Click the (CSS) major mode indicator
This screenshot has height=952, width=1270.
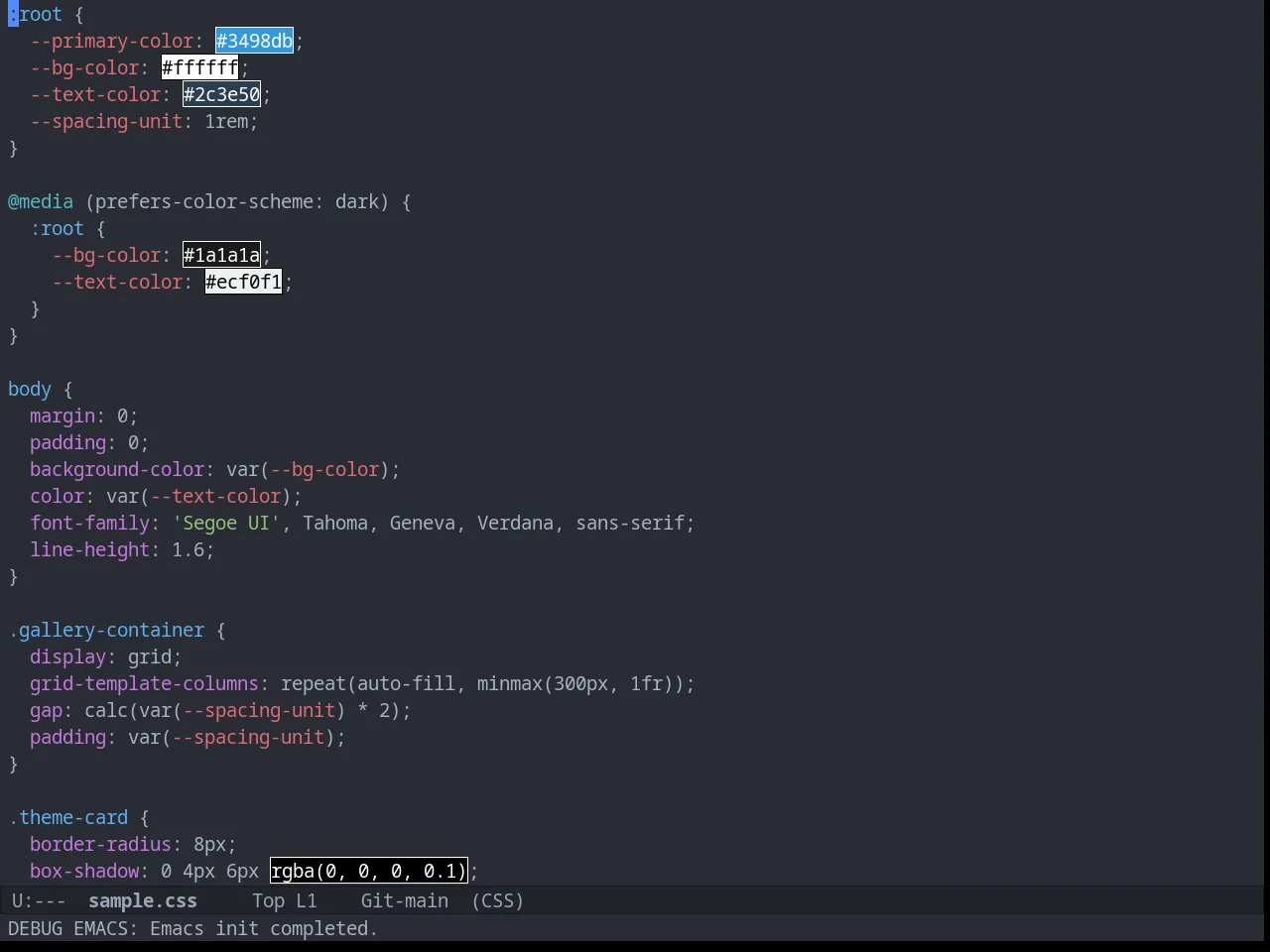pyautogui.click(x=498, y=900)
